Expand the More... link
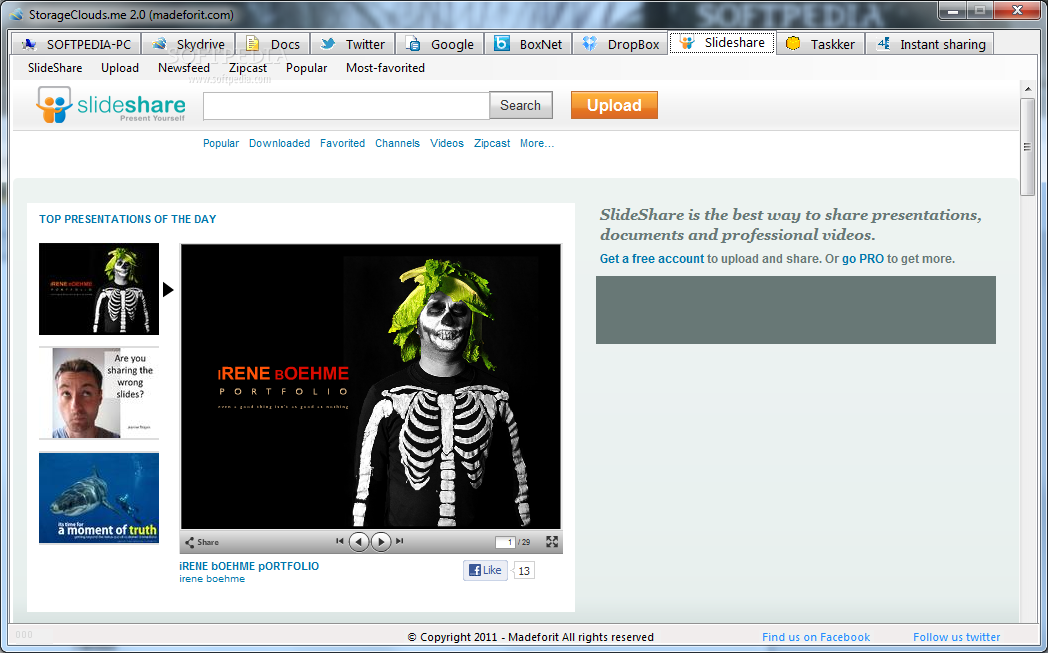This screenshot has height=653, width=1048. [537, 143]
